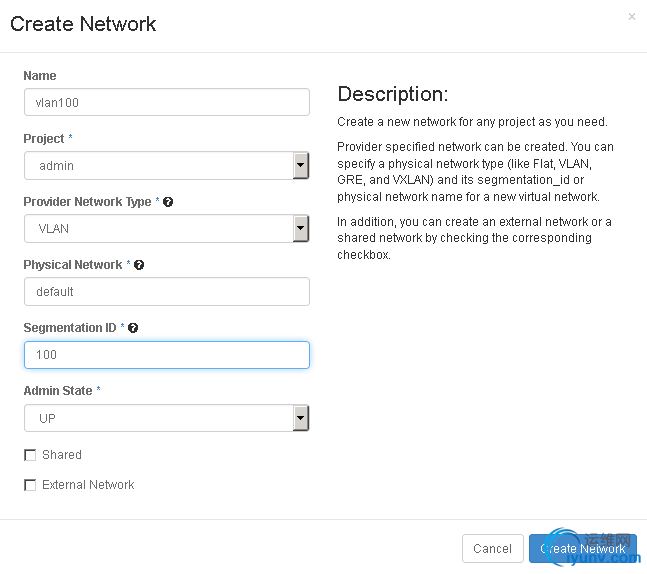Check the Shared checkbox
647x574 pixels.
[x=30, y=455]
